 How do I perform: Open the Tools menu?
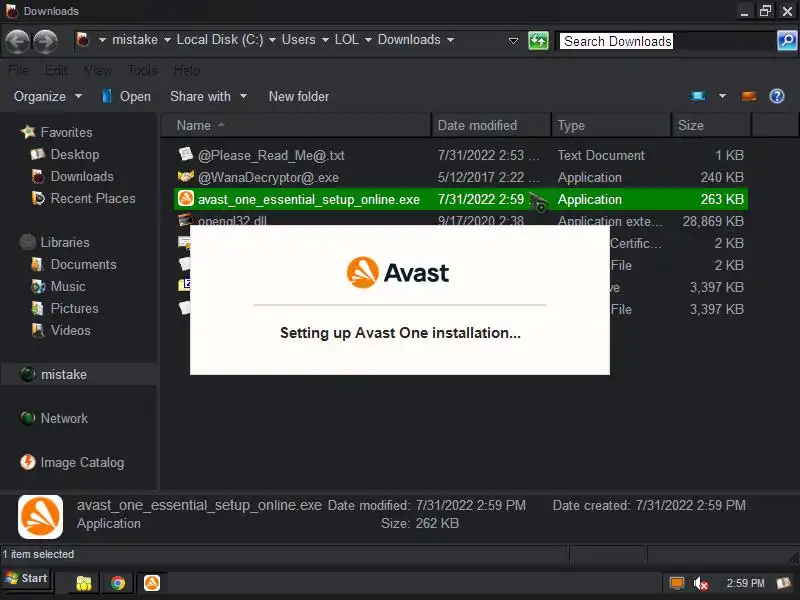coord(142,70)
